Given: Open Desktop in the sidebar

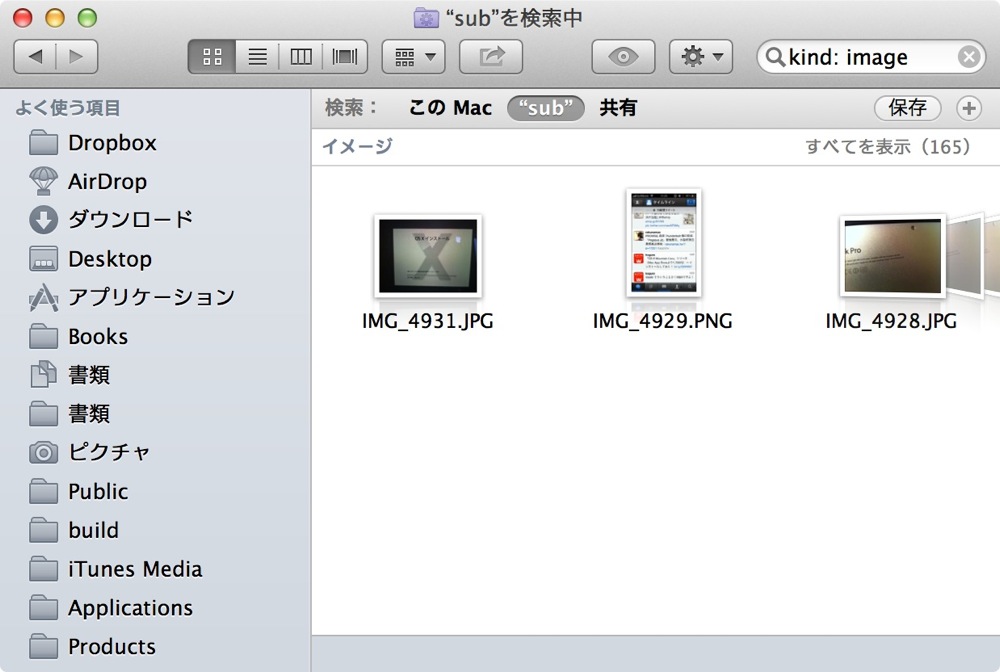Looking at the screenshot, I should pos(156,259).
